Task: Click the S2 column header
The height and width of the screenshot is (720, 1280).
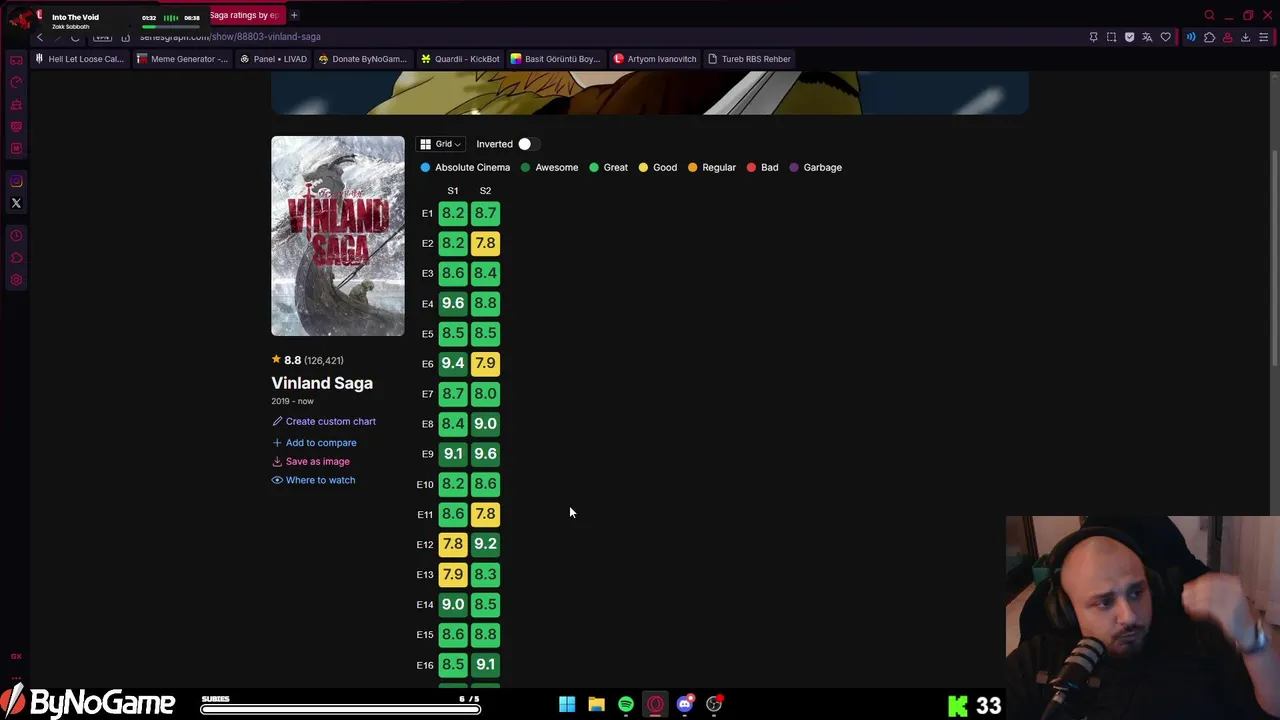Action: click(485, 190)
